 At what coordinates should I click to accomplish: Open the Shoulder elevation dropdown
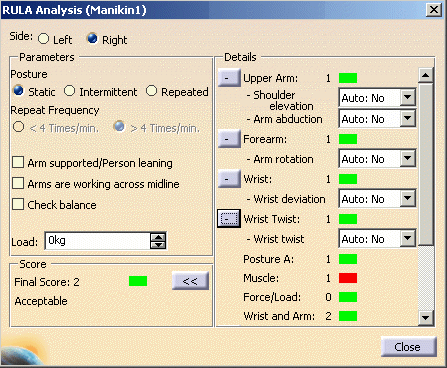click(x=408, y=98)
